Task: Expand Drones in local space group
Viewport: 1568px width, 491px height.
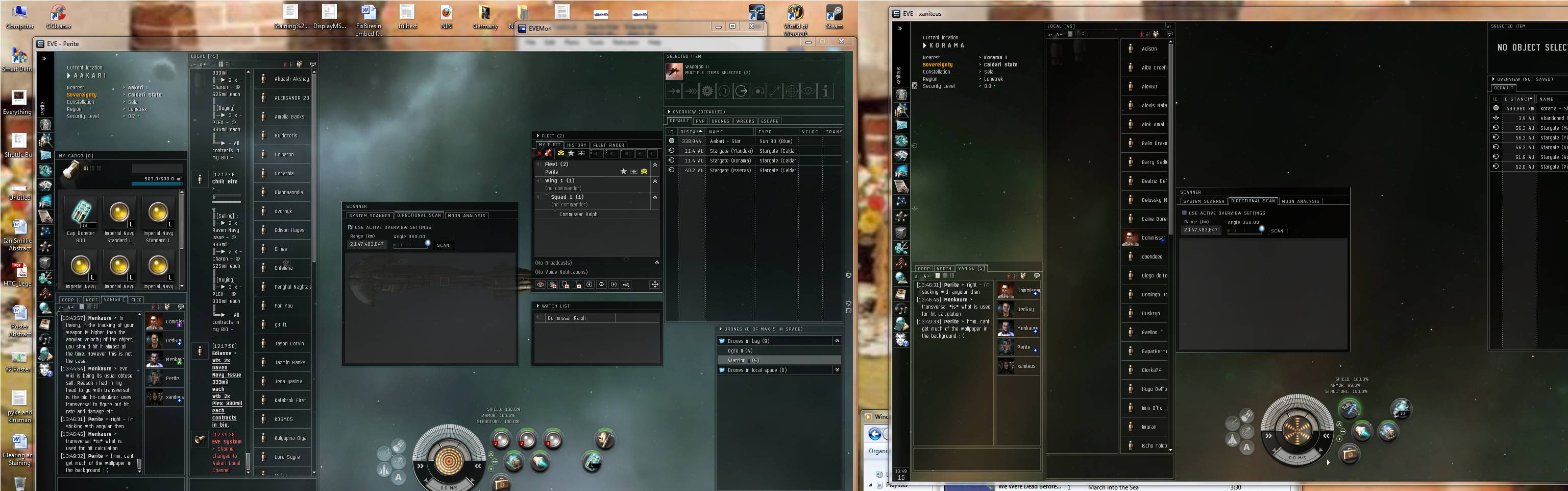Action: point(837,370)
